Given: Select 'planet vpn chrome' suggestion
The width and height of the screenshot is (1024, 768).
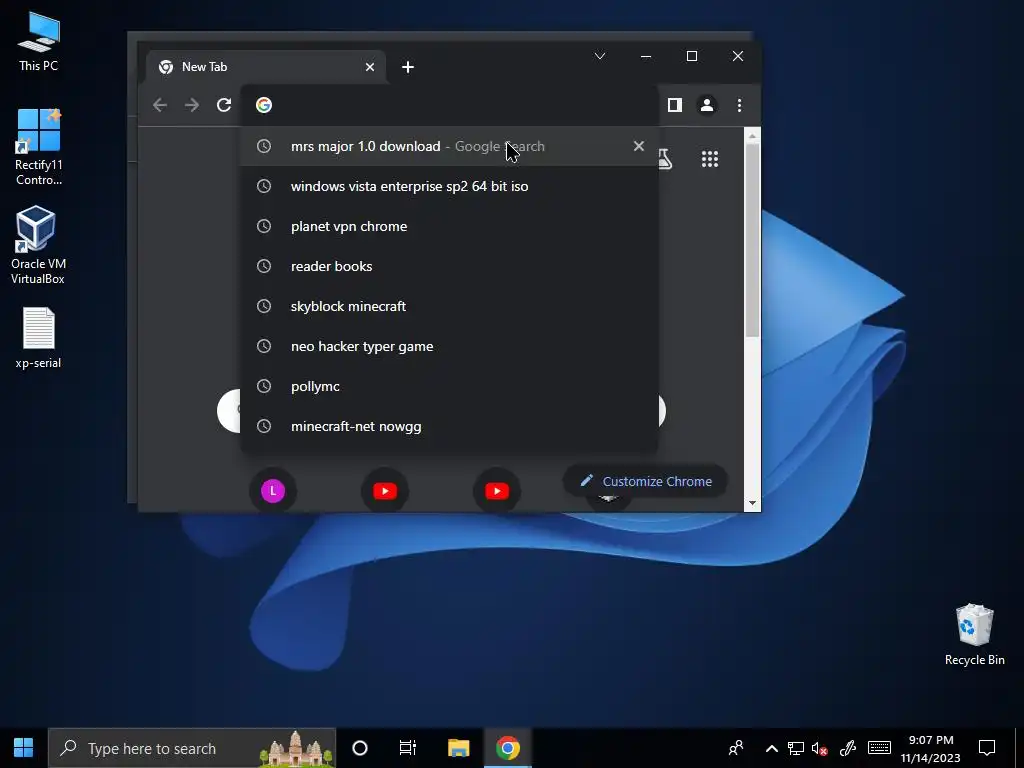Looking at the screenshot, I should tap(449, 226).
